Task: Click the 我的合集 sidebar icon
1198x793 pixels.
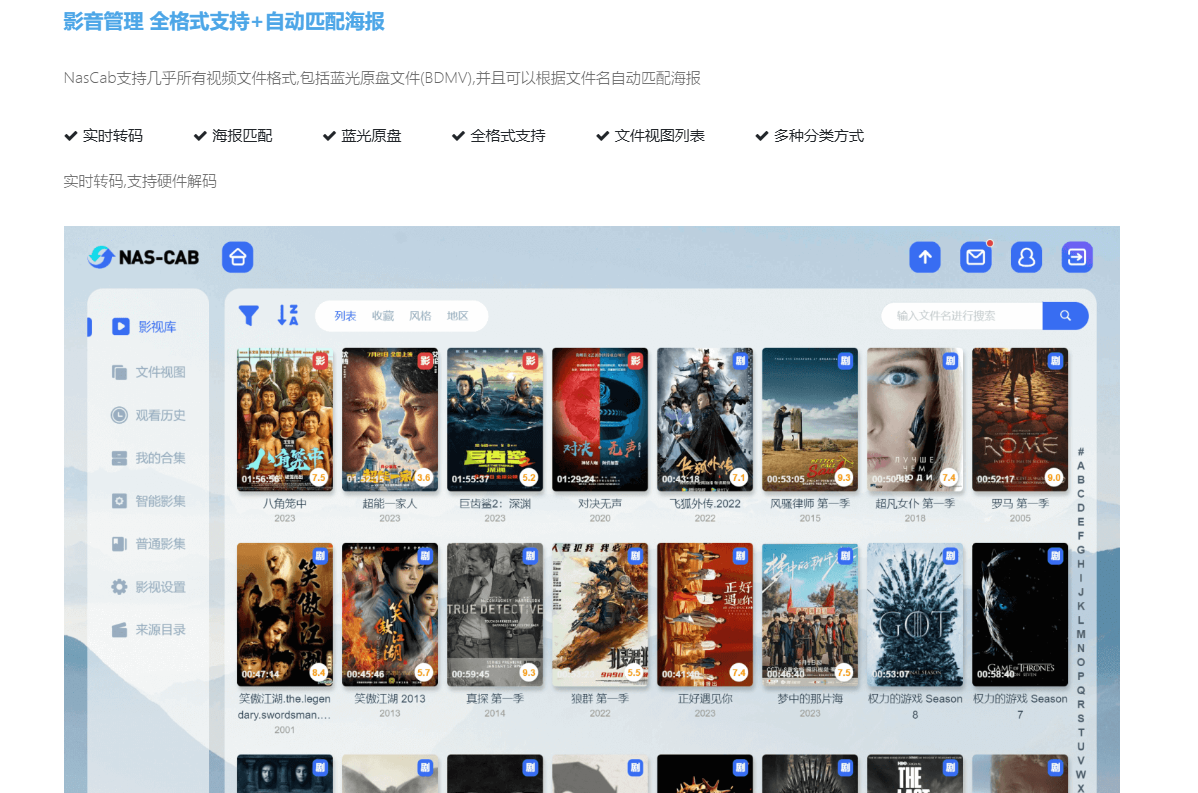Action: click(119, 458)
